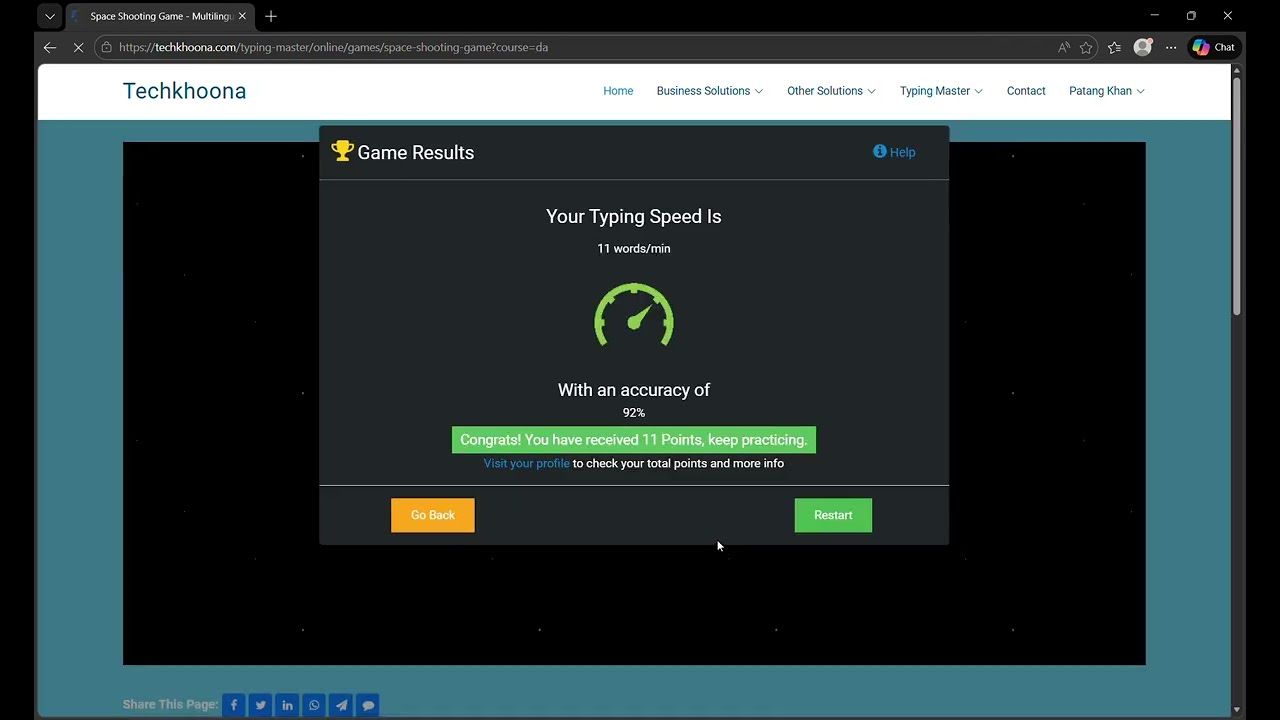Expand the Typing Master menu
Screen dimensions: 1280x720
[941, 91]
